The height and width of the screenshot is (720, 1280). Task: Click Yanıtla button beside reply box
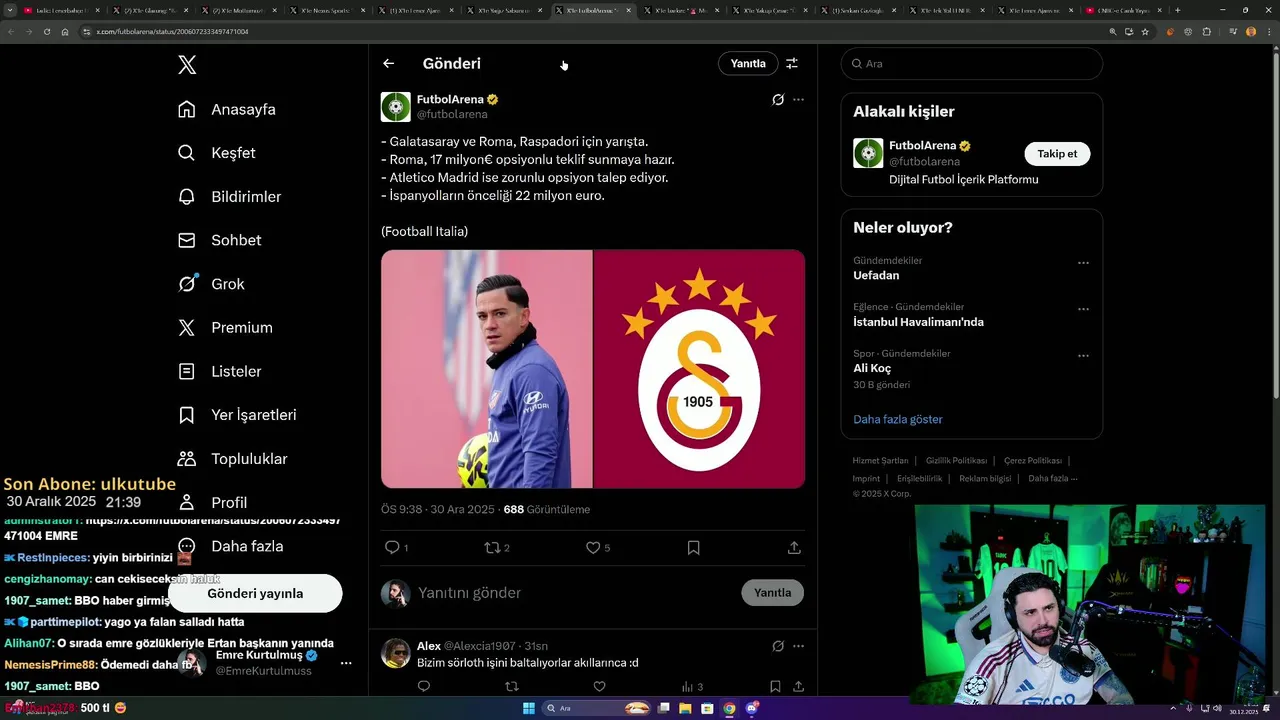772,592
